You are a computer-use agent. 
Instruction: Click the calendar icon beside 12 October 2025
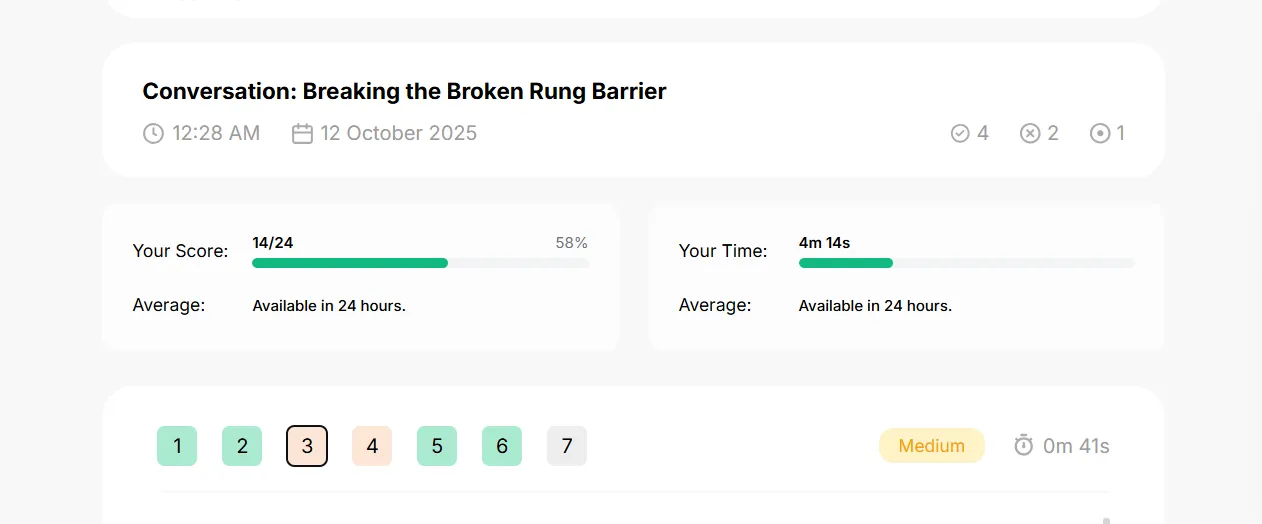coord(302,133)
